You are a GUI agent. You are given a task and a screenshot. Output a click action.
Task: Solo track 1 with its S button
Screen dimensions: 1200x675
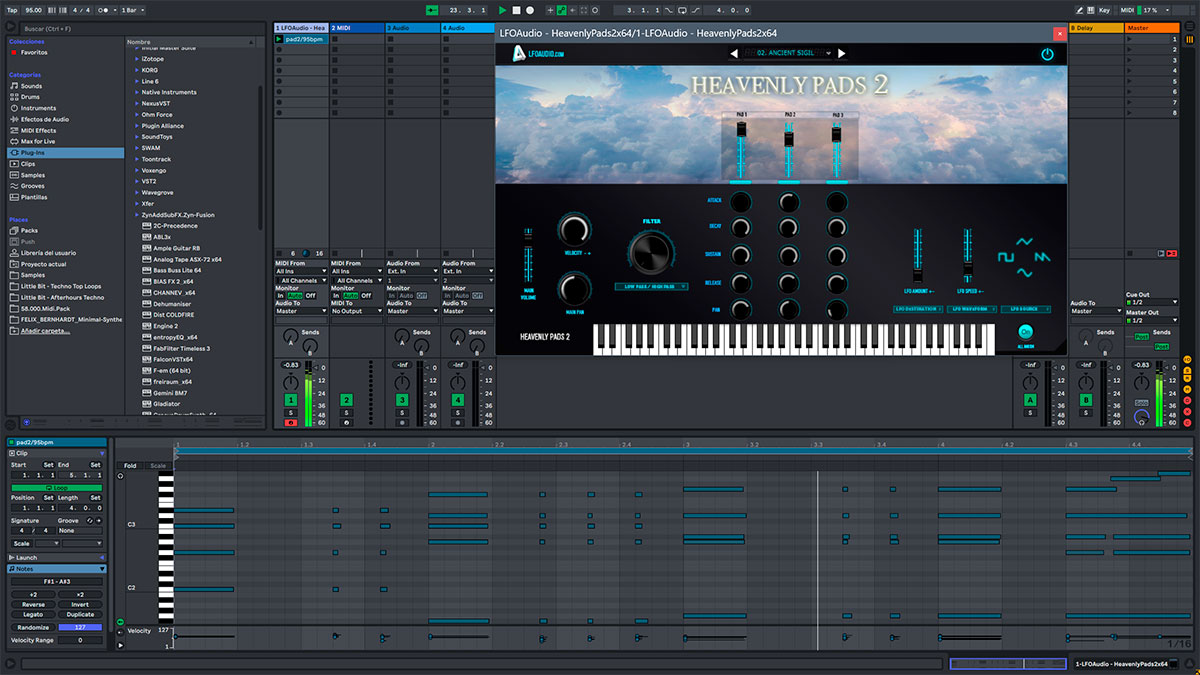coord(290,412)
